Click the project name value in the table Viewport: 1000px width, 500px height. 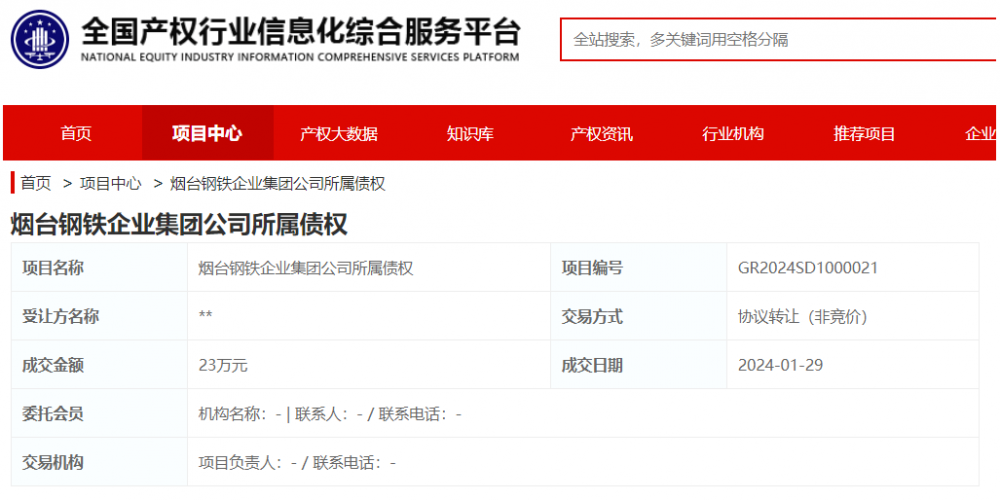tap(306, 268)
